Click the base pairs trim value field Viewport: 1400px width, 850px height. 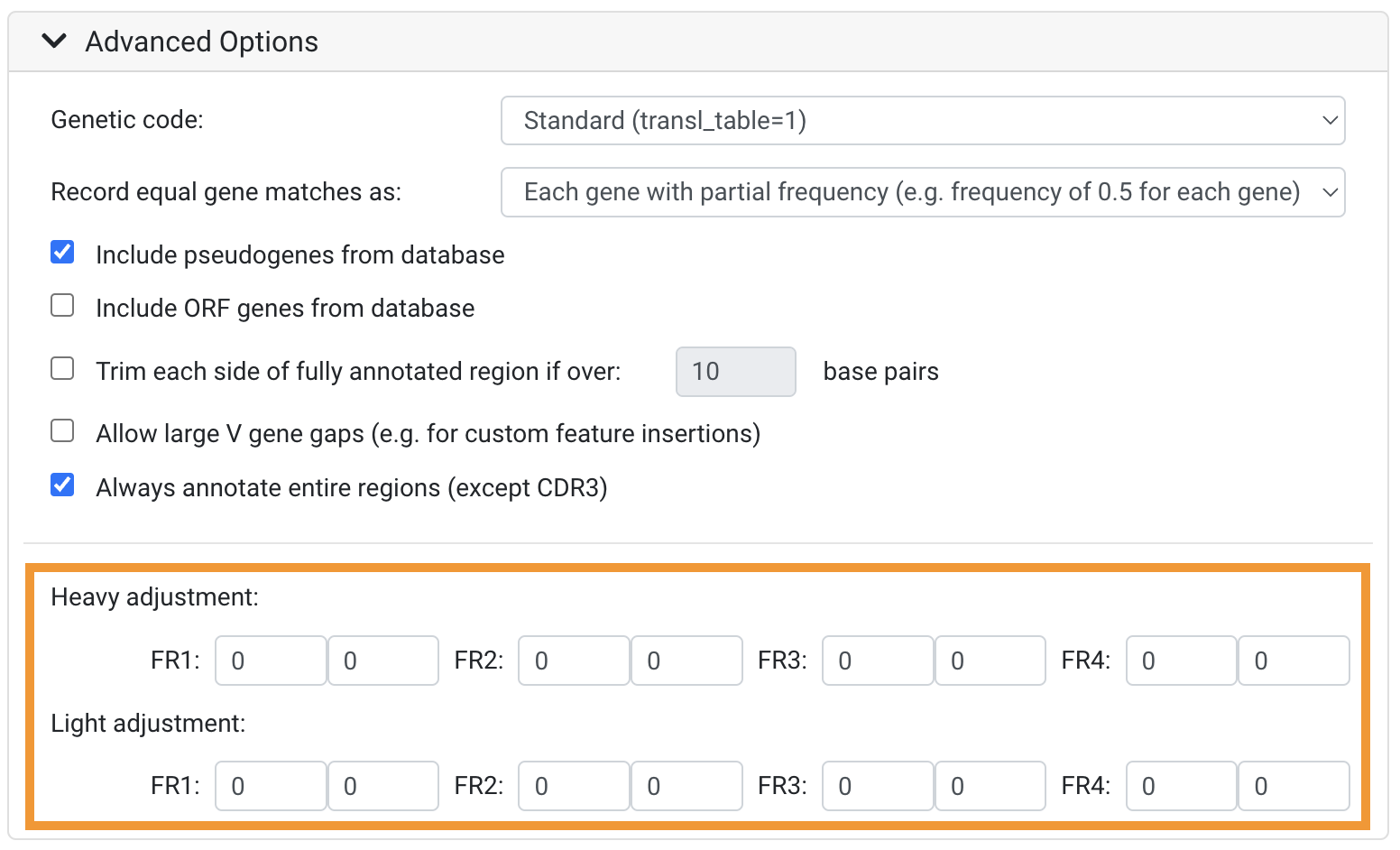(x=735, y=372)
